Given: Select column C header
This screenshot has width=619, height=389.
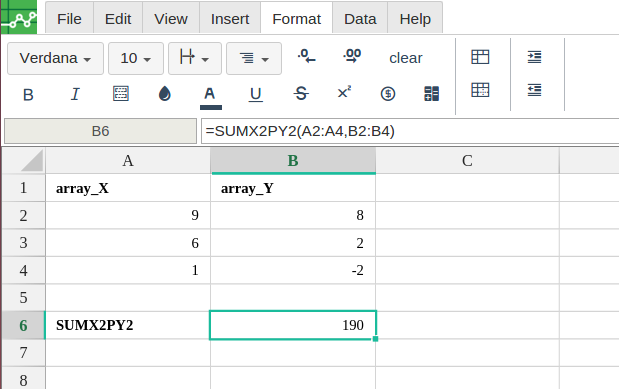Looking at the screenshot, I should pyautogui.click(x=467, y=161).
